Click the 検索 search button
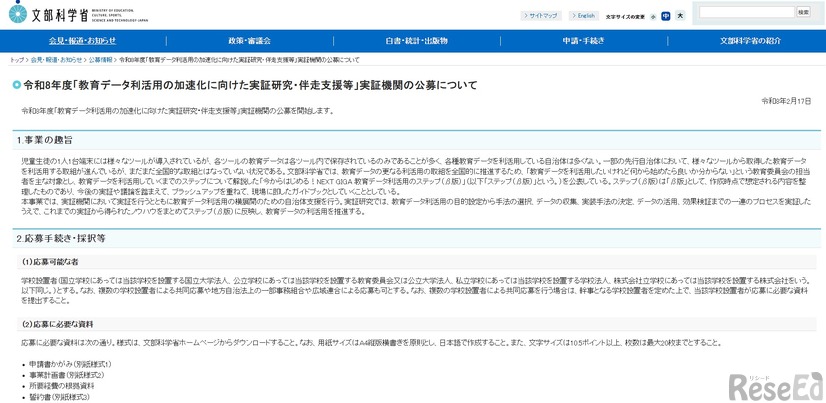Screen dimensions: 826x403 [803, 12]
